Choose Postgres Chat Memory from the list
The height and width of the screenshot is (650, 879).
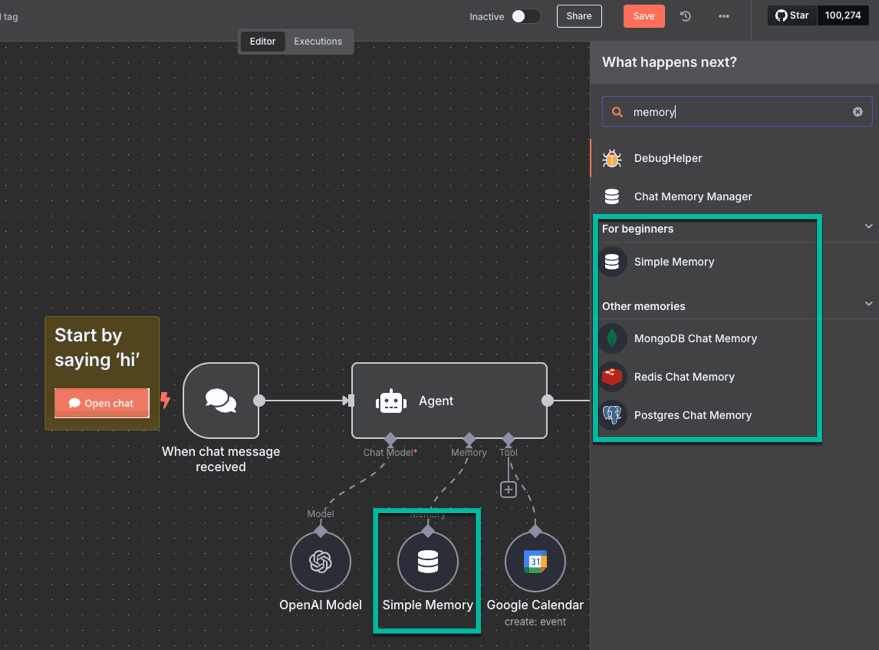(x=692, y=415)
